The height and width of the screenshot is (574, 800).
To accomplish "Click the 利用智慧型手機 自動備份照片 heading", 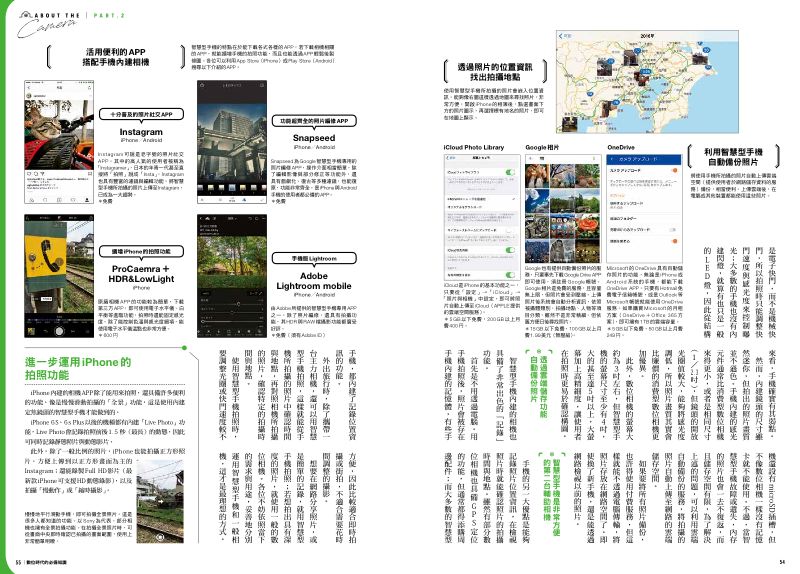I will click(x=733, y=157).
